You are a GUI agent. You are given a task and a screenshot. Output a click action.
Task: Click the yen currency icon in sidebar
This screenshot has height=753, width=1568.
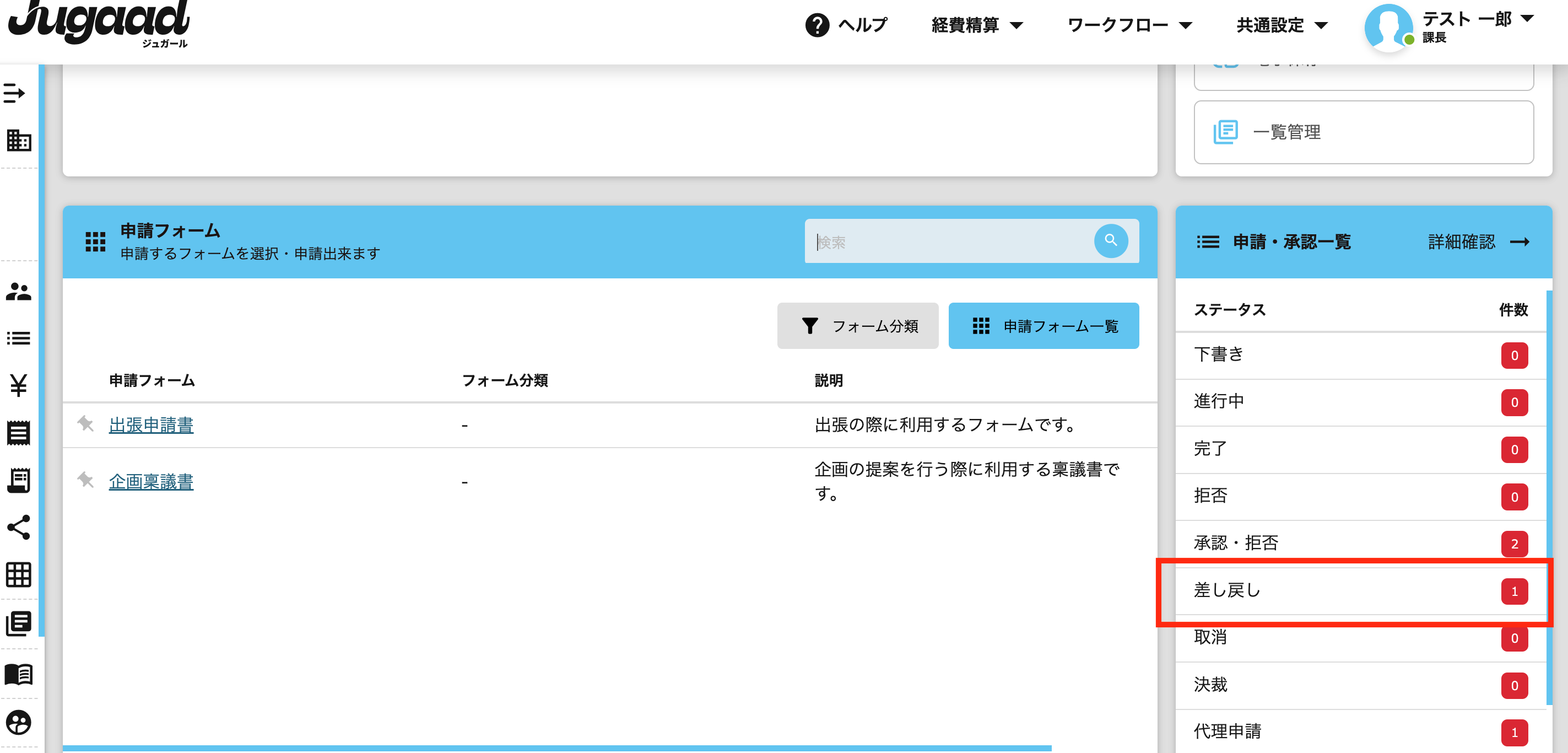click(x=18, y=382)
